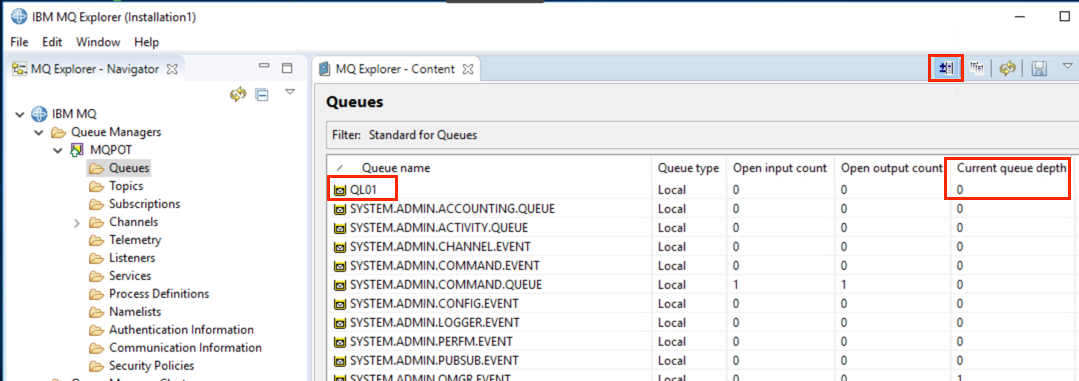Sort by Open input count column
This screenshot has width=1079, height=381.
coord(780,168)
